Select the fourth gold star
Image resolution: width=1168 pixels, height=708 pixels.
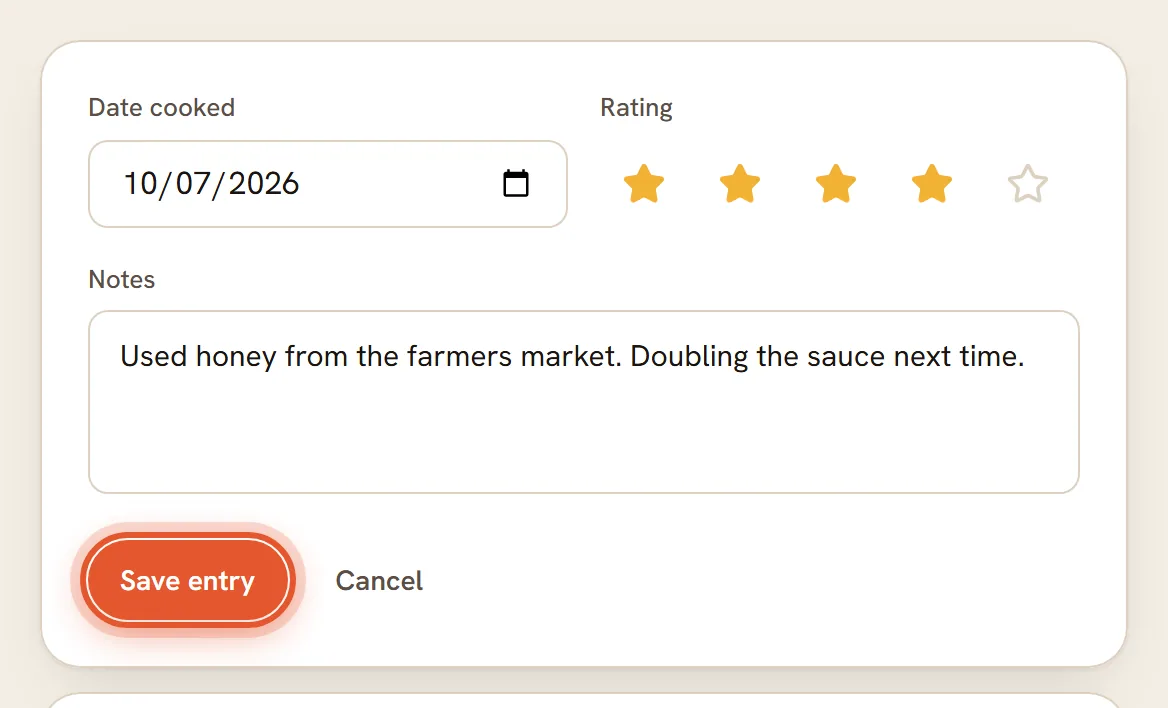[x=932, y=184]
